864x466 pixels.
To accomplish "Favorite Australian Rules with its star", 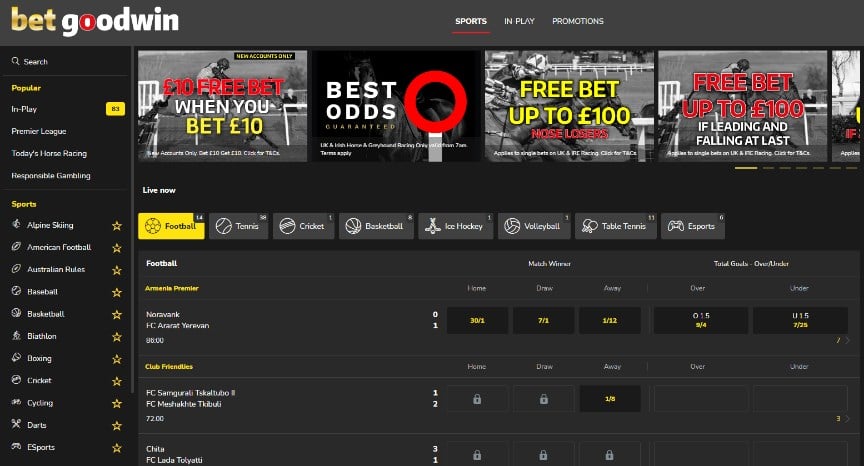I will point(117,270).
